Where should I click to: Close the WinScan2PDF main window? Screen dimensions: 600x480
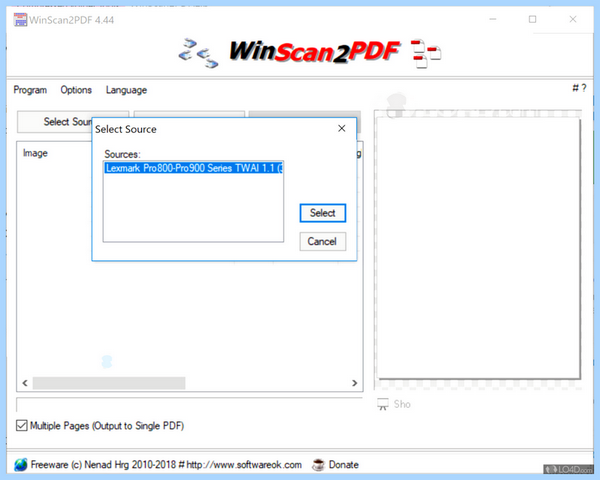click(x=572, y=19)
